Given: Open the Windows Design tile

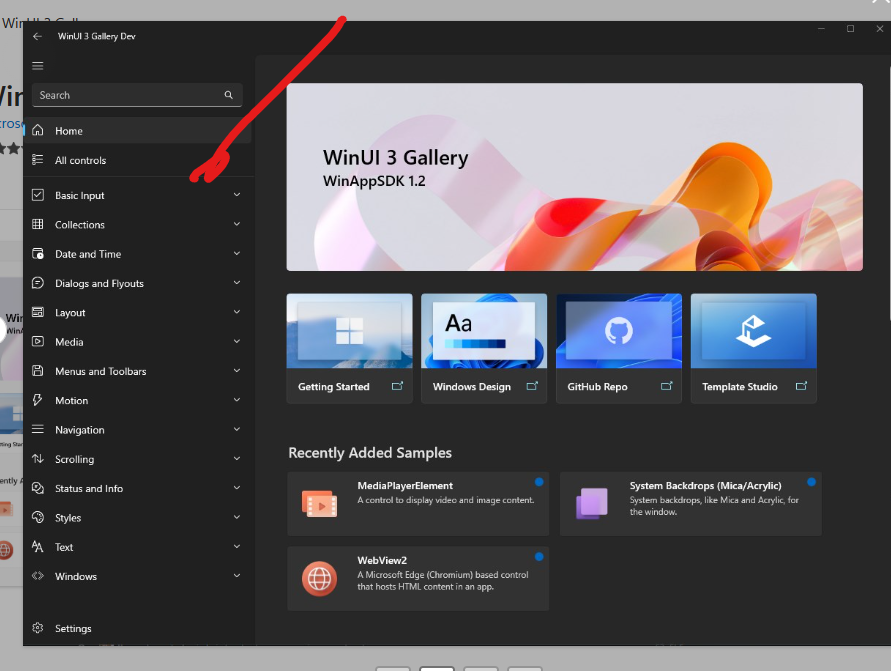Looking at the screenshot, I should 484,348.
